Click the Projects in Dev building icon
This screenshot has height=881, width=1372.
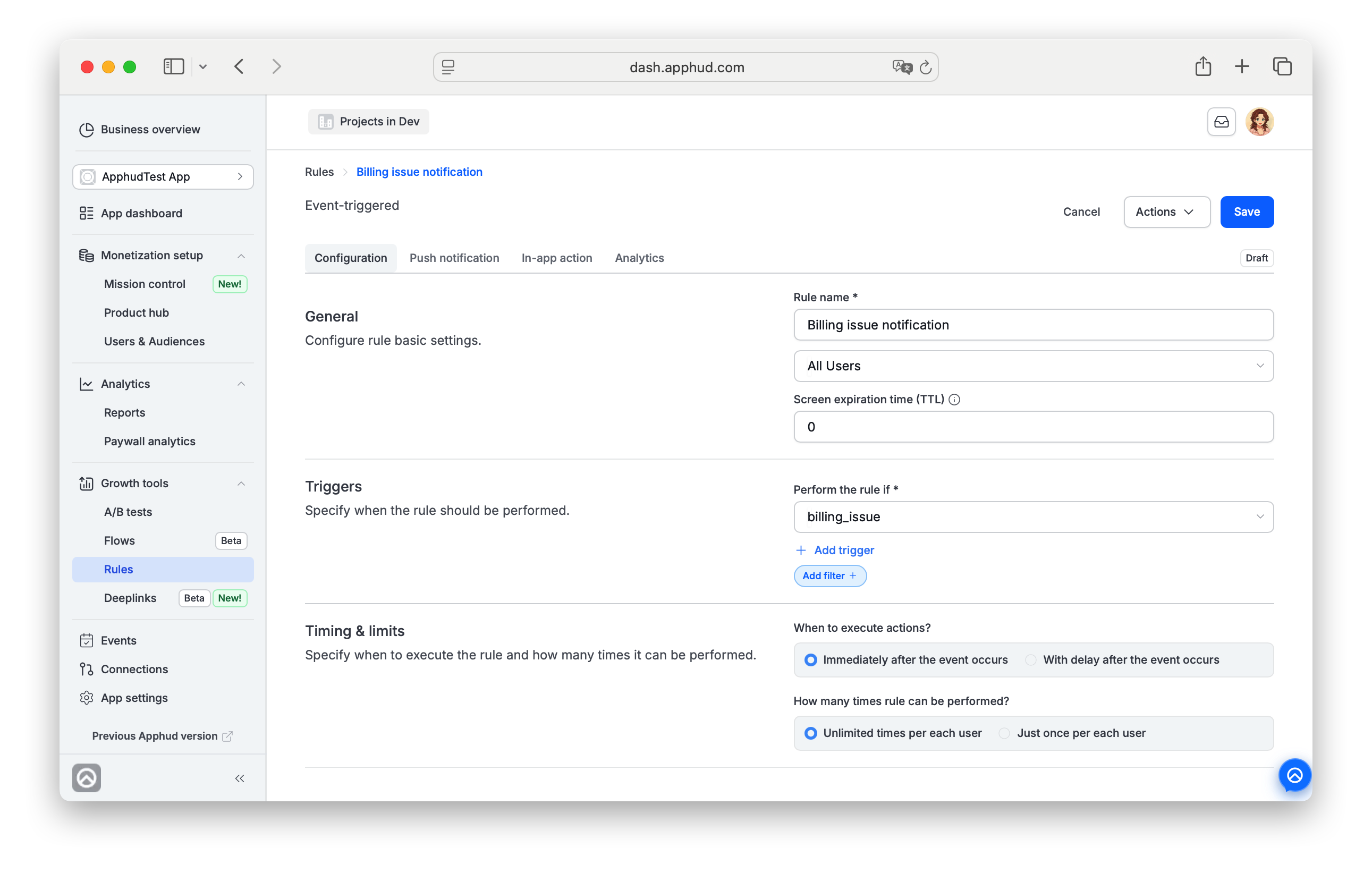325,122
